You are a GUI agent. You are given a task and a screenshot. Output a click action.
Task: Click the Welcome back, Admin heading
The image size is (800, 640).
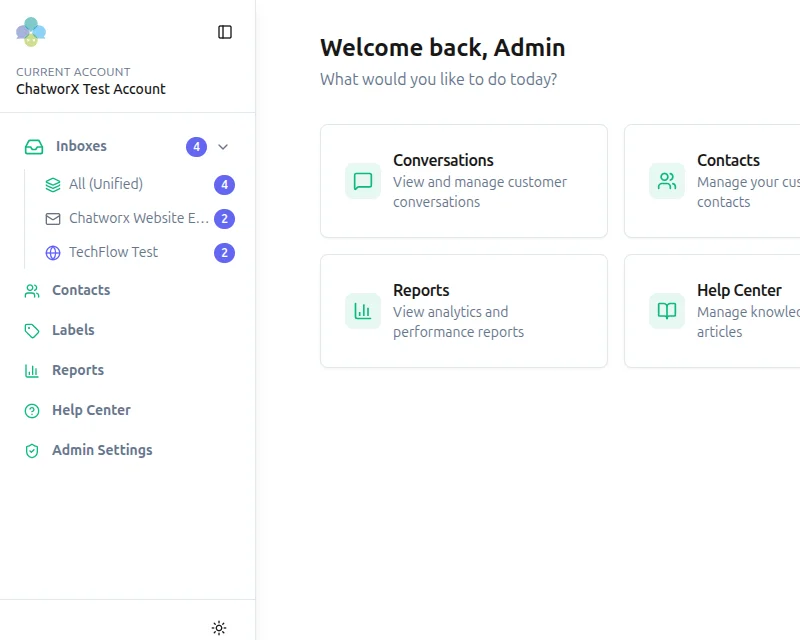[442, 48]
